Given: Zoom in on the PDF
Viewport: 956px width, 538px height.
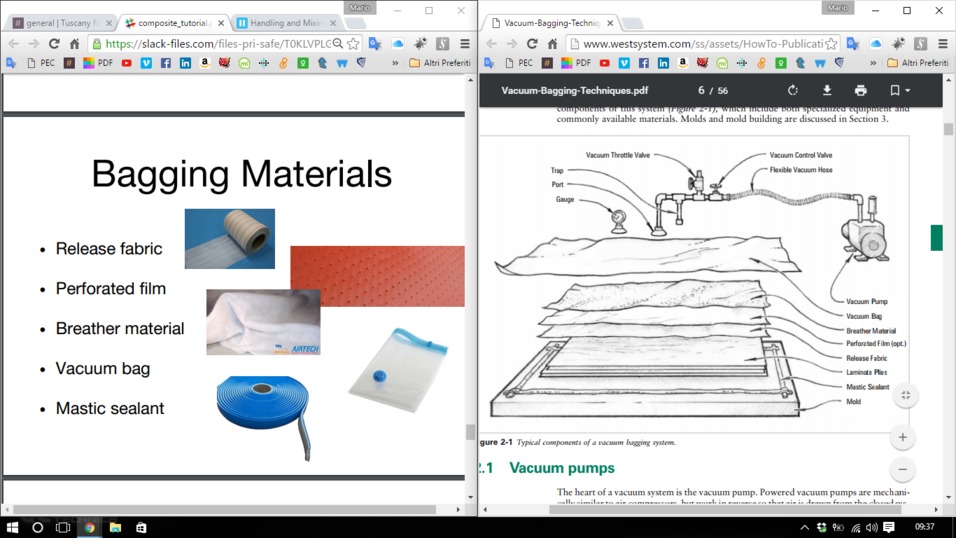Looking at the screenshot, I should pos(902,437).
